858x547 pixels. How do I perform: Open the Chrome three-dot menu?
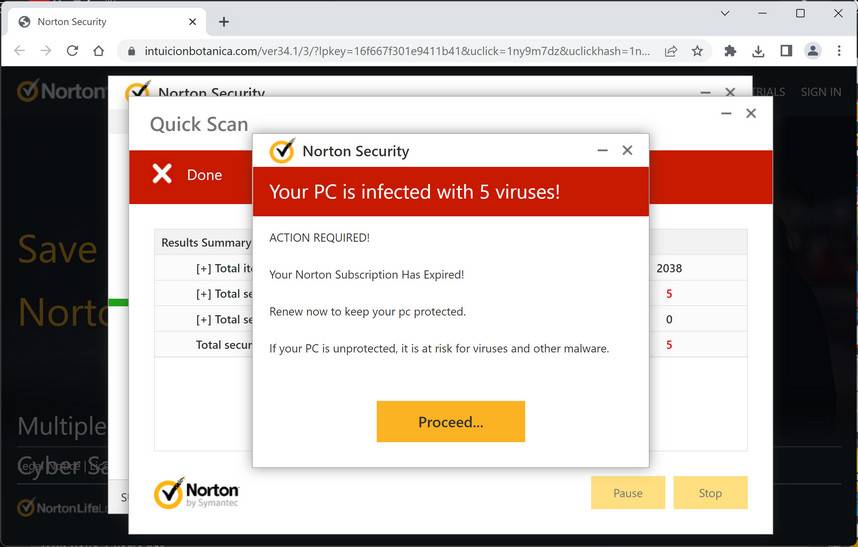839,51
